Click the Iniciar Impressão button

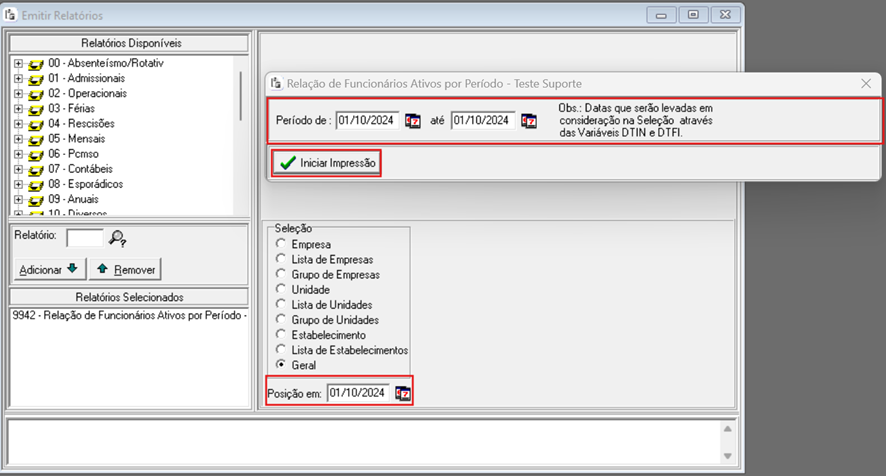pyautogui.click(x=328, y=163)
